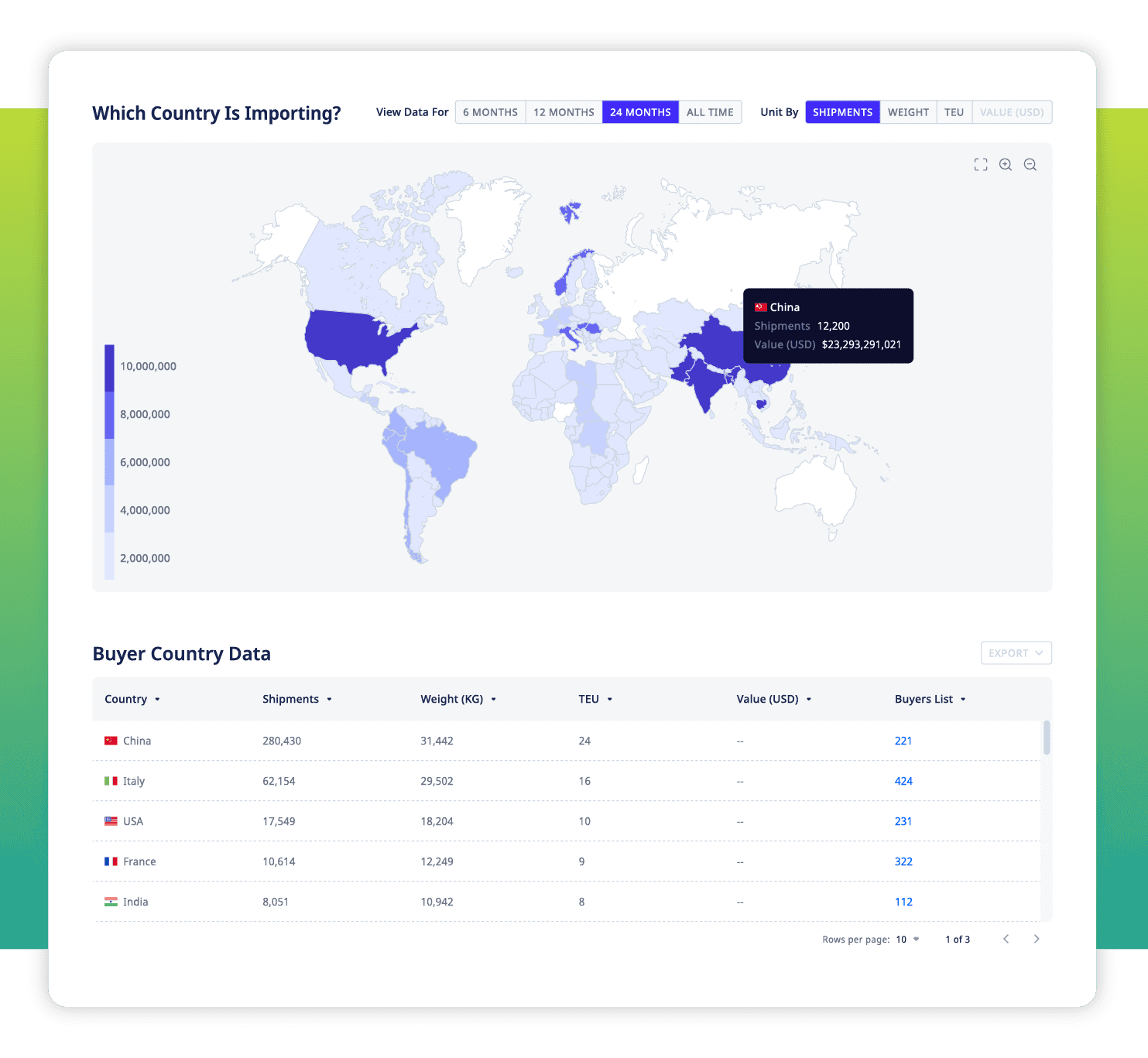The image size is (1148, 1058).
Task: Click the USA flag icon in table
Action: coord(111,821)
